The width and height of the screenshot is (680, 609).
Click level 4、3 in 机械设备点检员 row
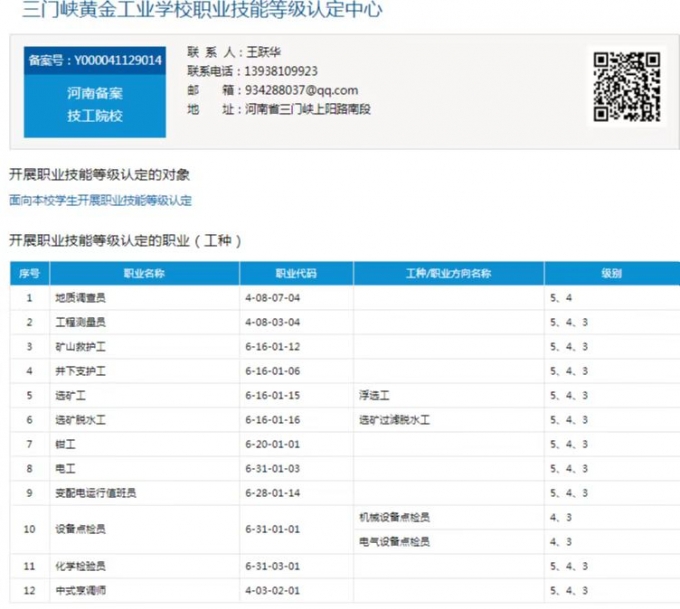(x=561, y=517)
